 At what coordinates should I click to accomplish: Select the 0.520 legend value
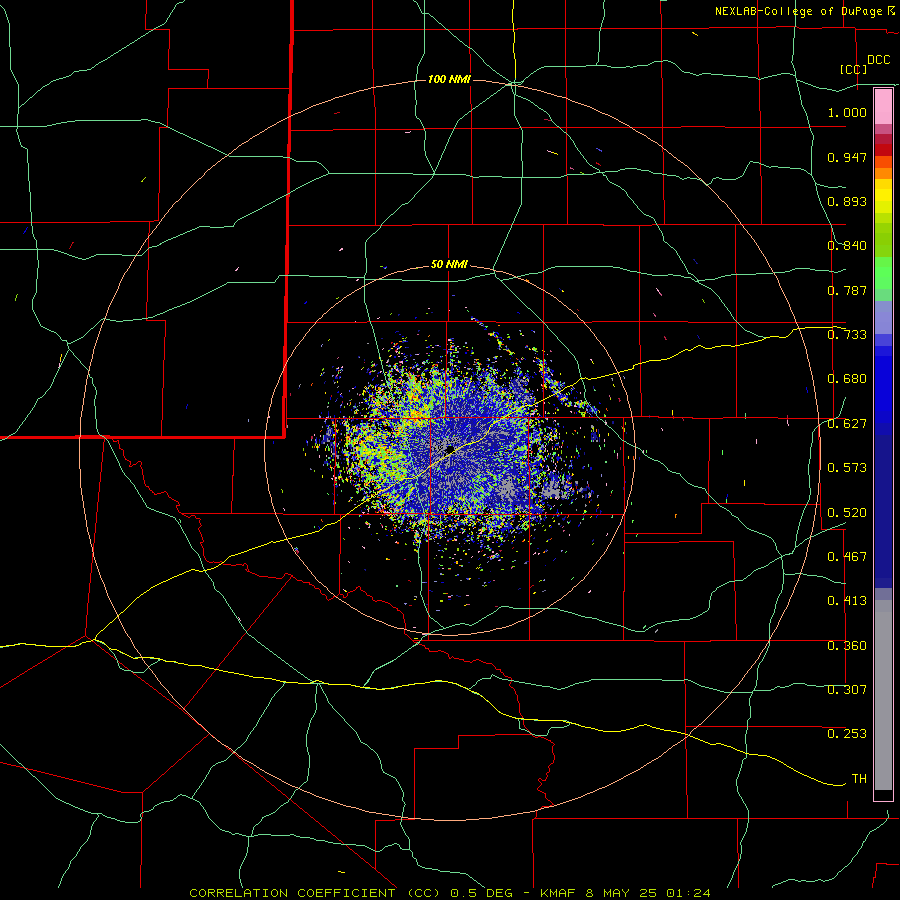847,513
